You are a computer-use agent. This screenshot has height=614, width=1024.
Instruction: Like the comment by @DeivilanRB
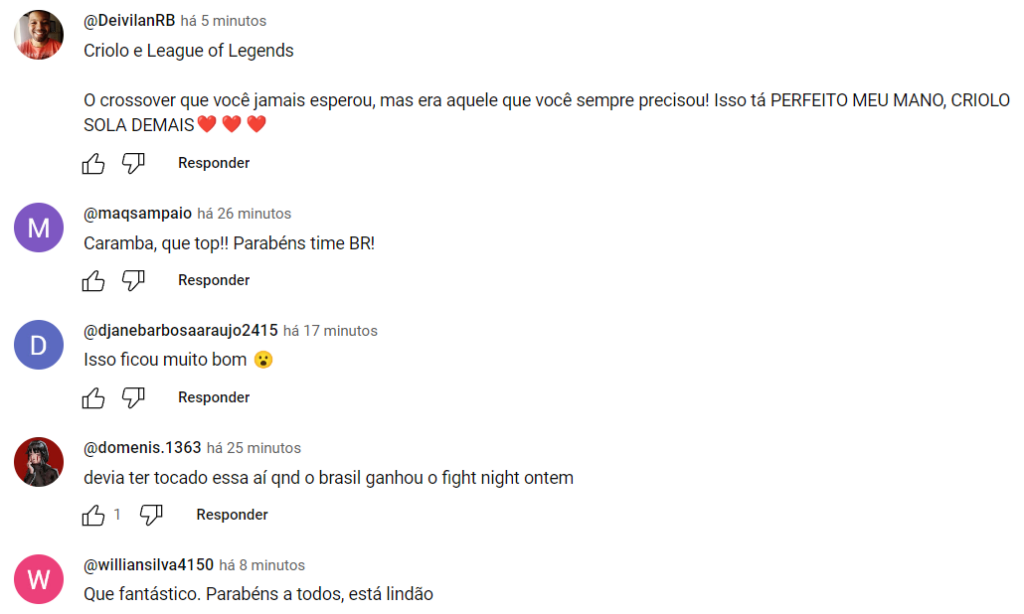click(x=93, y=163)
